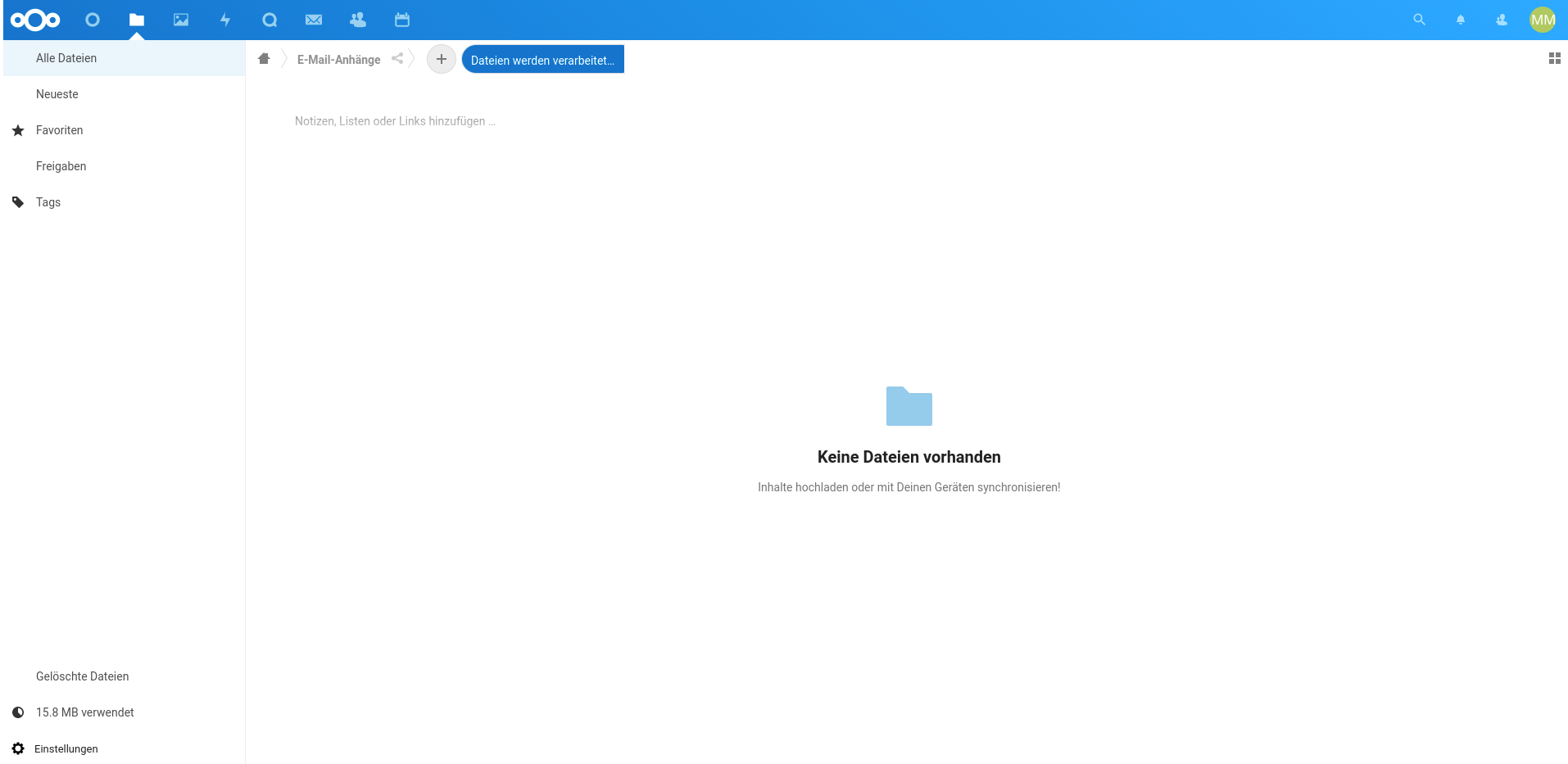Open the Dashboard app icon

[93, 20]
